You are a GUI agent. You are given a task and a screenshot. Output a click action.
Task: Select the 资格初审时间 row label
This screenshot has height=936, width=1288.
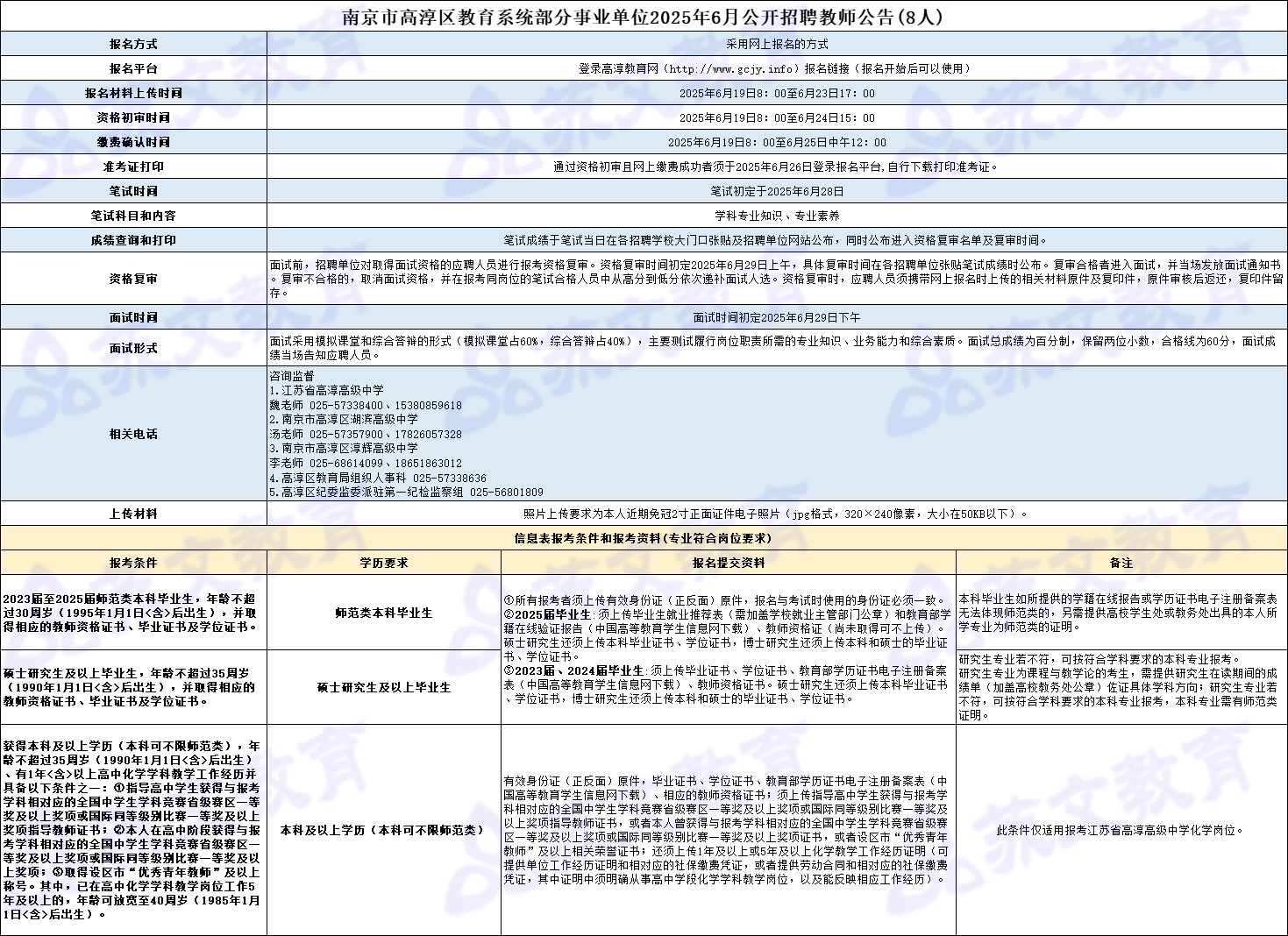(x=133, y=117)
